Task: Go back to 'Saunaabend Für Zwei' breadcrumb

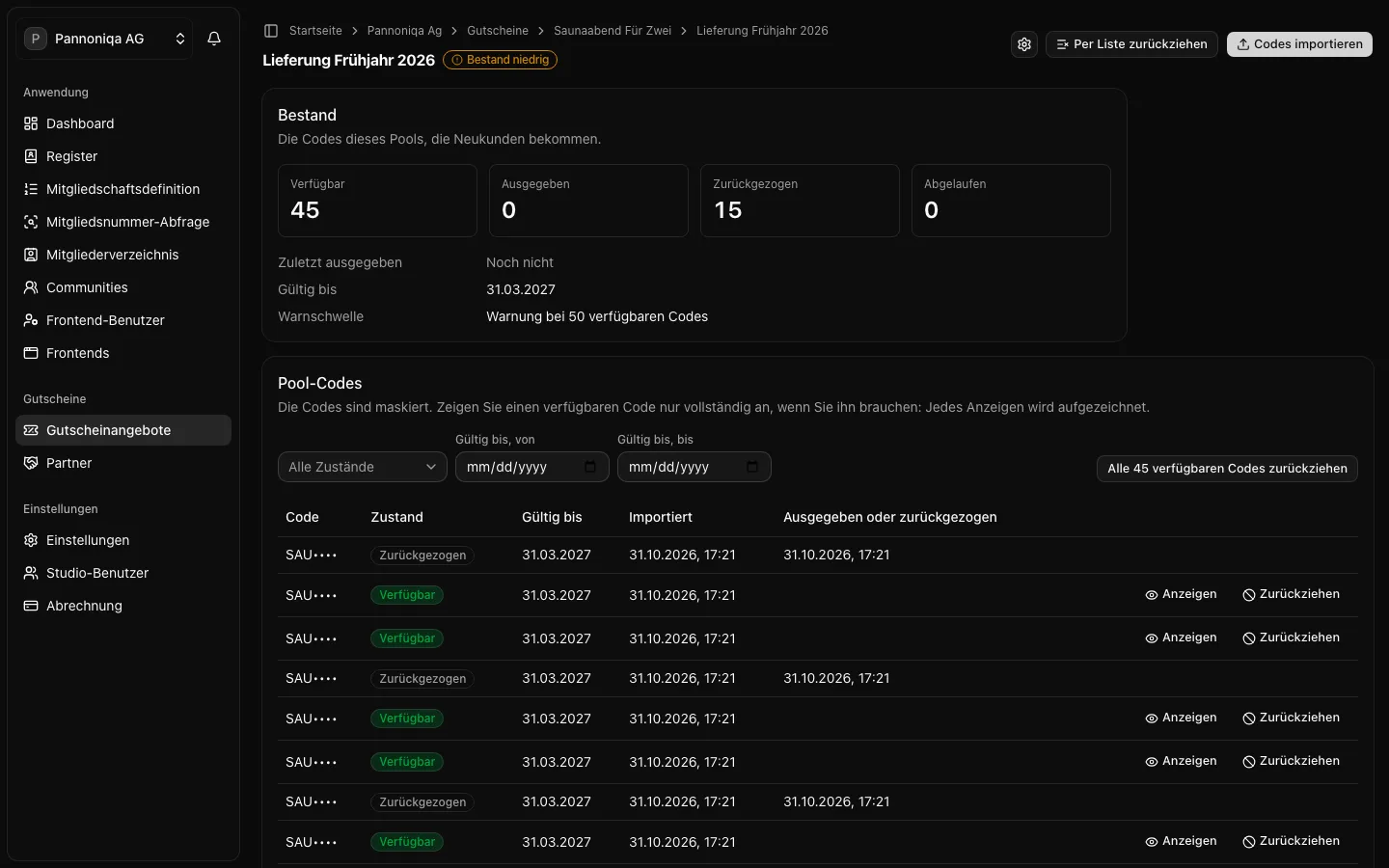Action: pyautogui.click(x=613, y=31)
